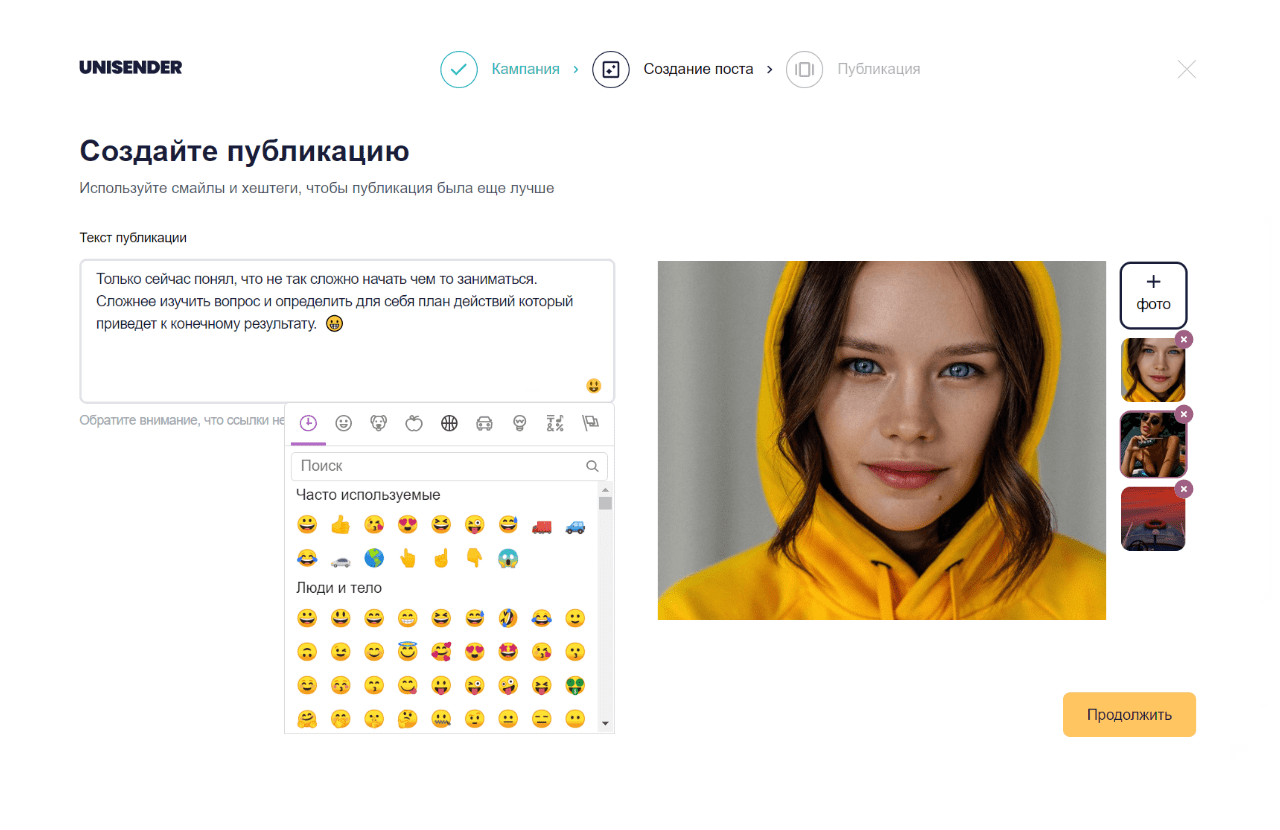Insert the globe Earth emoji
1280x830 pixels.
point(374,558)
